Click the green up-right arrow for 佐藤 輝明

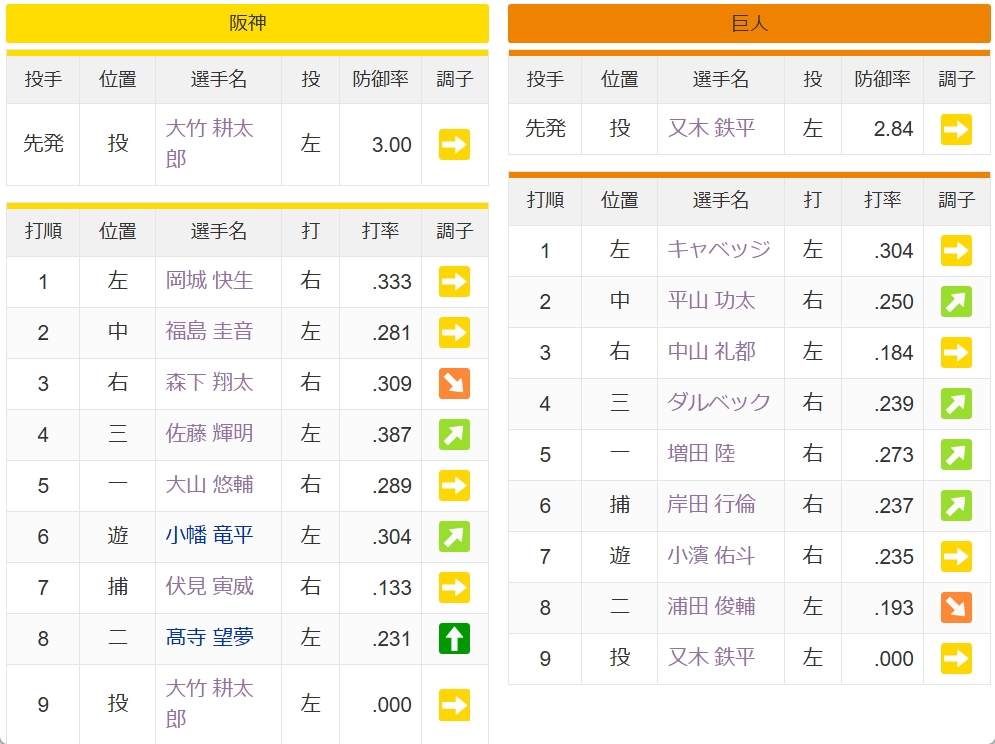click(x=454, y=434)
